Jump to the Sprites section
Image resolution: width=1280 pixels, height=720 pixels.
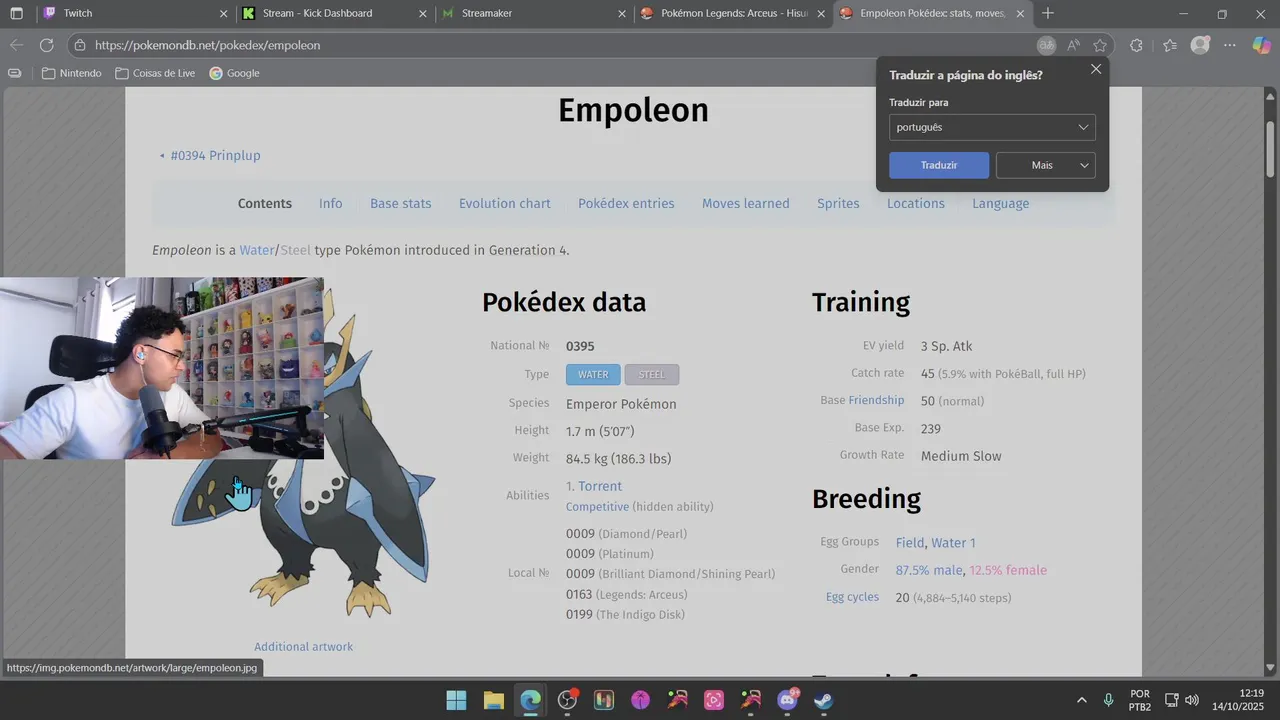pos(838,203)
